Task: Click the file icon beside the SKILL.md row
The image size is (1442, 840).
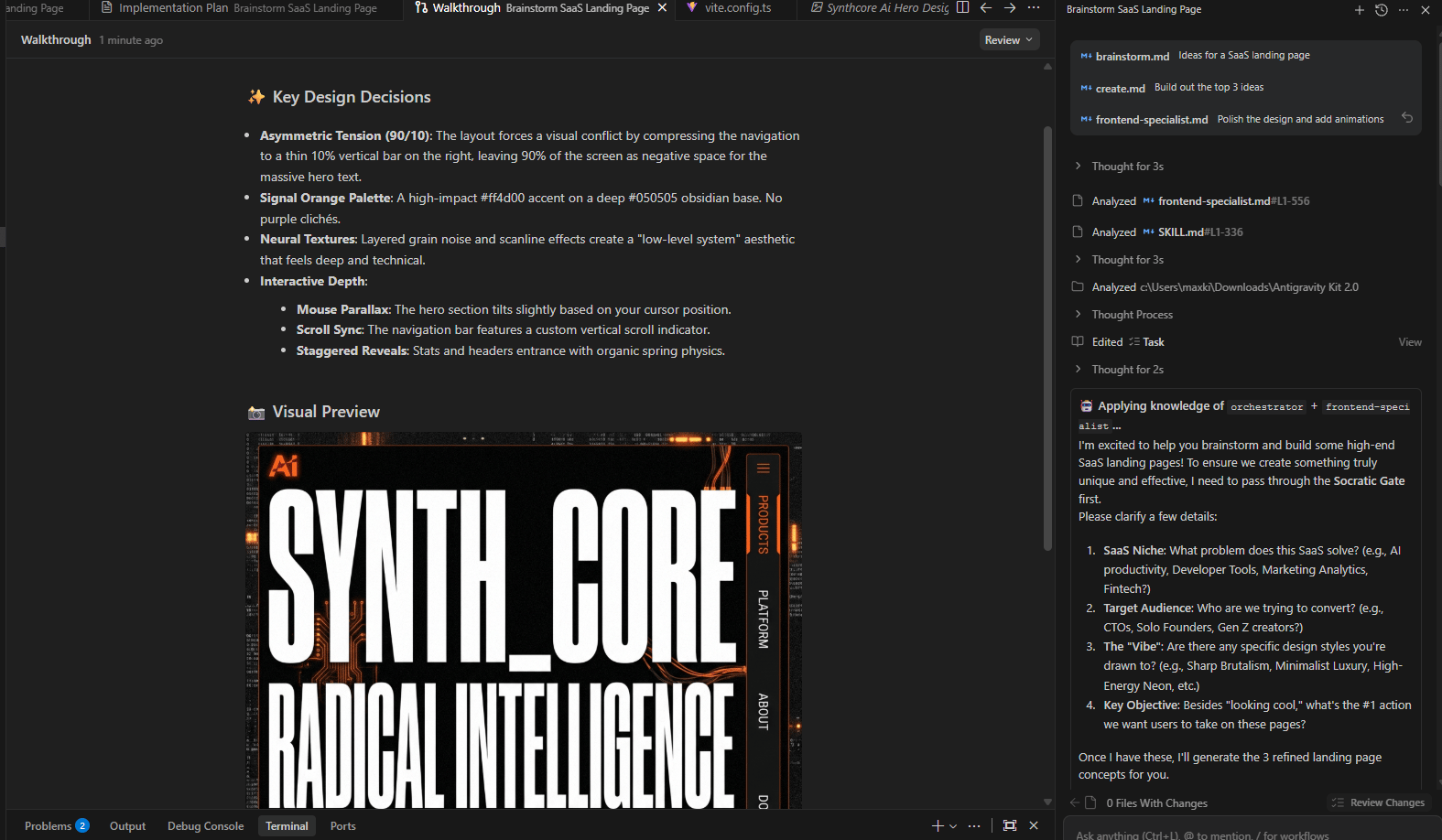Action: (1079, 232)
